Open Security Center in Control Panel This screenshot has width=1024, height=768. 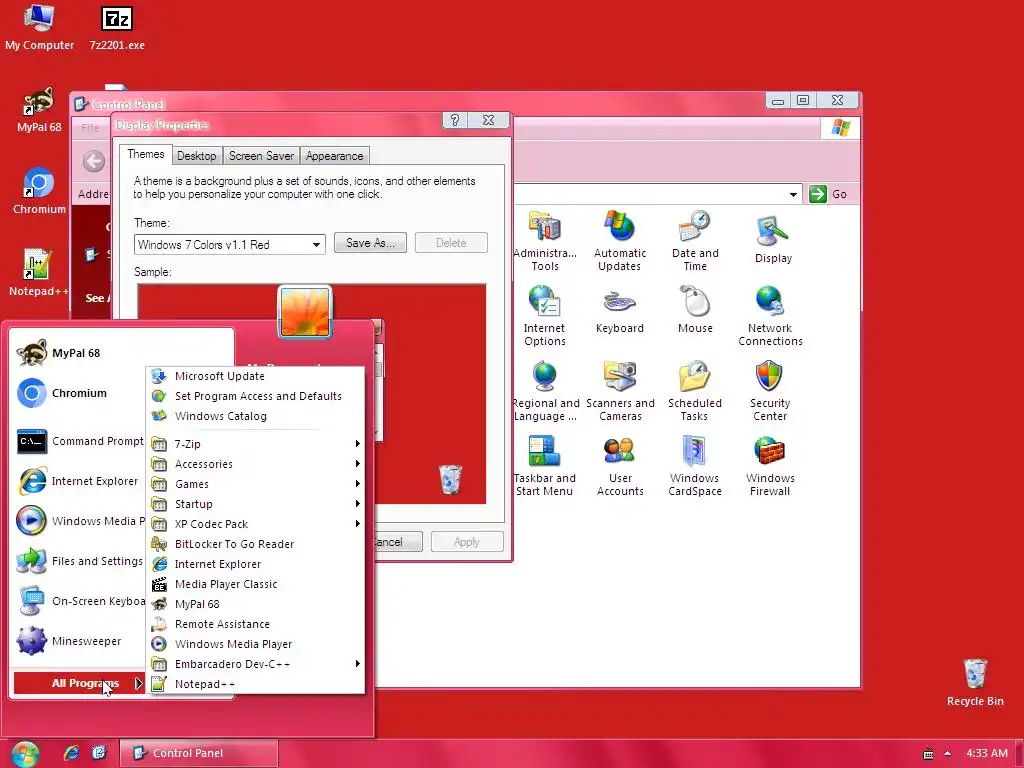[770, 391]
